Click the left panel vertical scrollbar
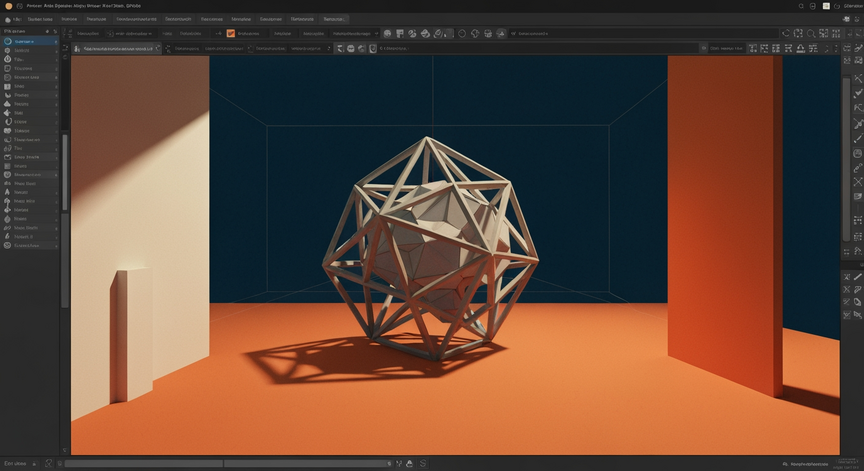This screenshot has height=471, width=864. 64,172
